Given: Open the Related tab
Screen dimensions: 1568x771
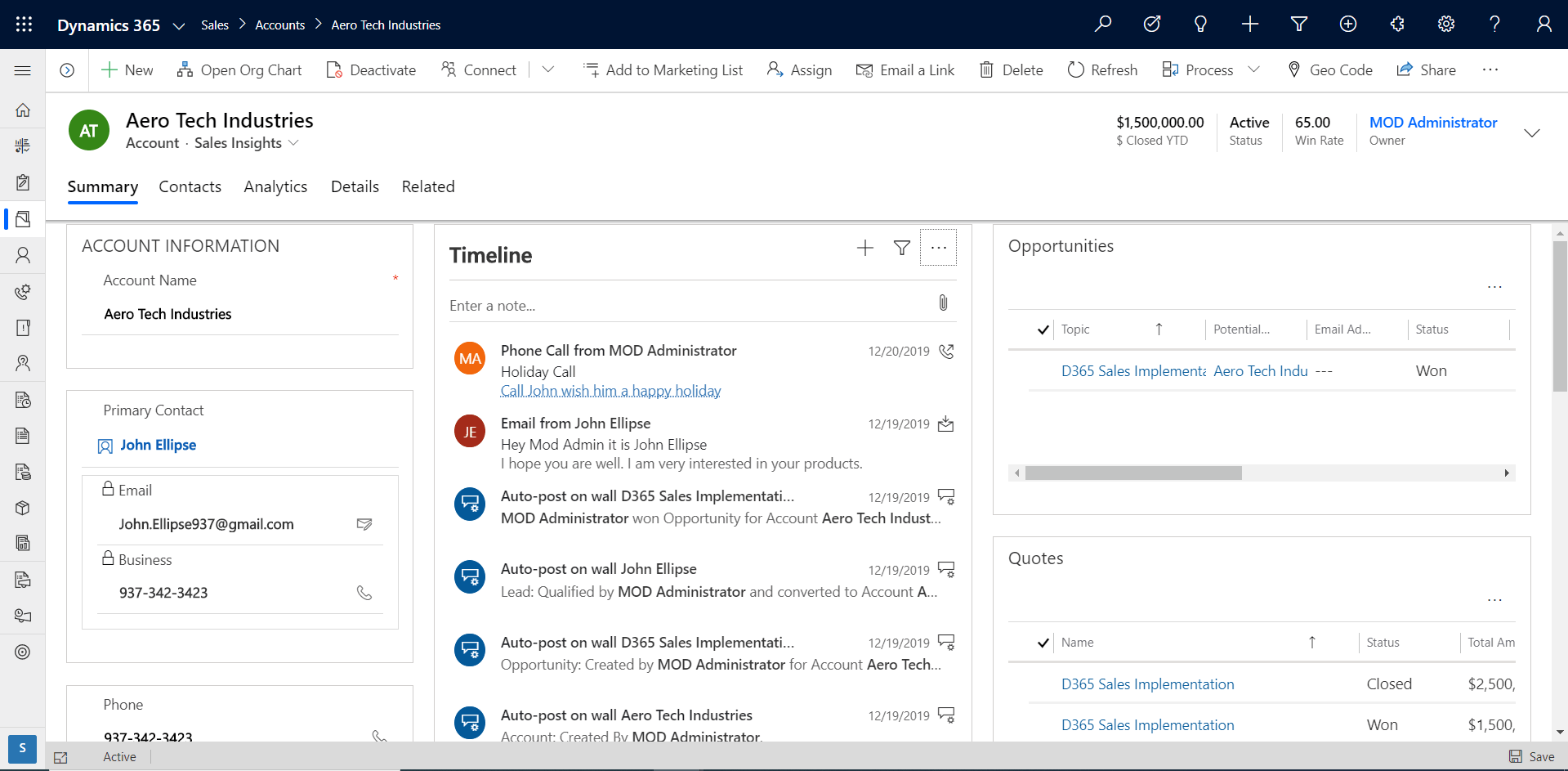Looking at the screenshot, I should pos(428,186).
